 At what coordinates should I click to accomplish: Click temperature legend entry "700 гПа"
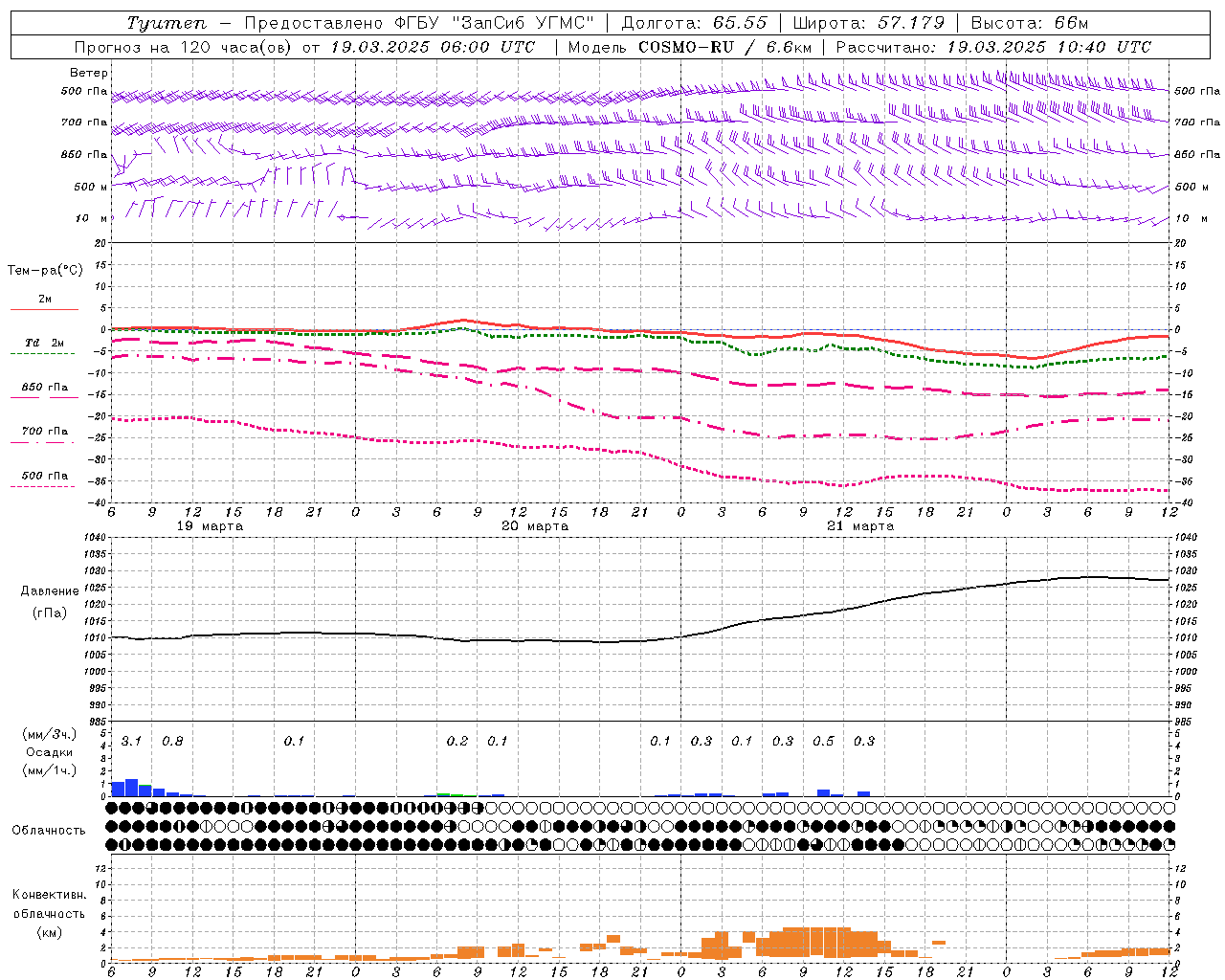(45, 432)
